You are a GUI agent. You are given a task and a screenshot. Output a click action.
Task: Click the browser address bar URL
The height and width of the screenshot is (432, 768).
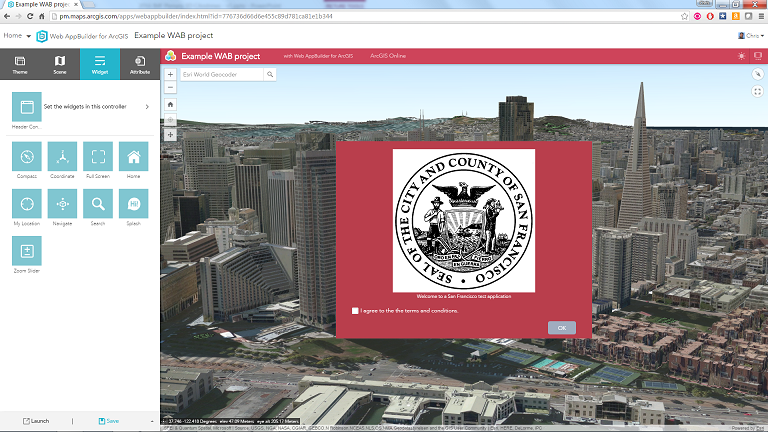pyautogui.click(x=196, y=16)
